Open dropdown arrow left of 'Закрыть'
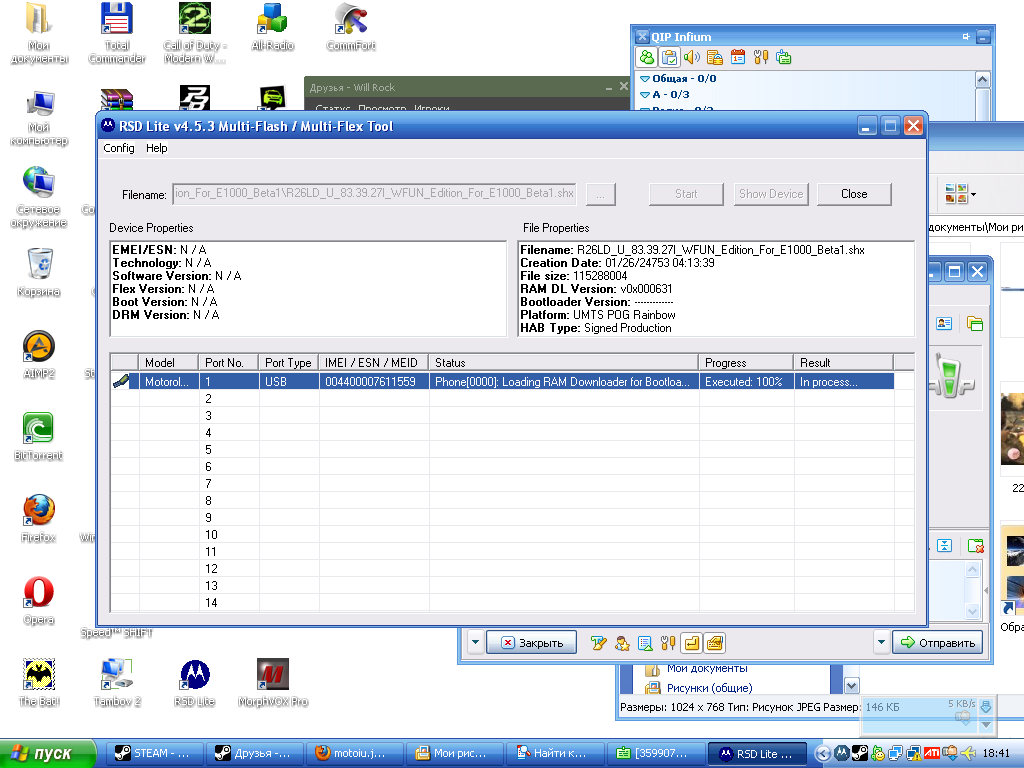The height and width of the screenshot is (768, 1024). tap(475, 643)
